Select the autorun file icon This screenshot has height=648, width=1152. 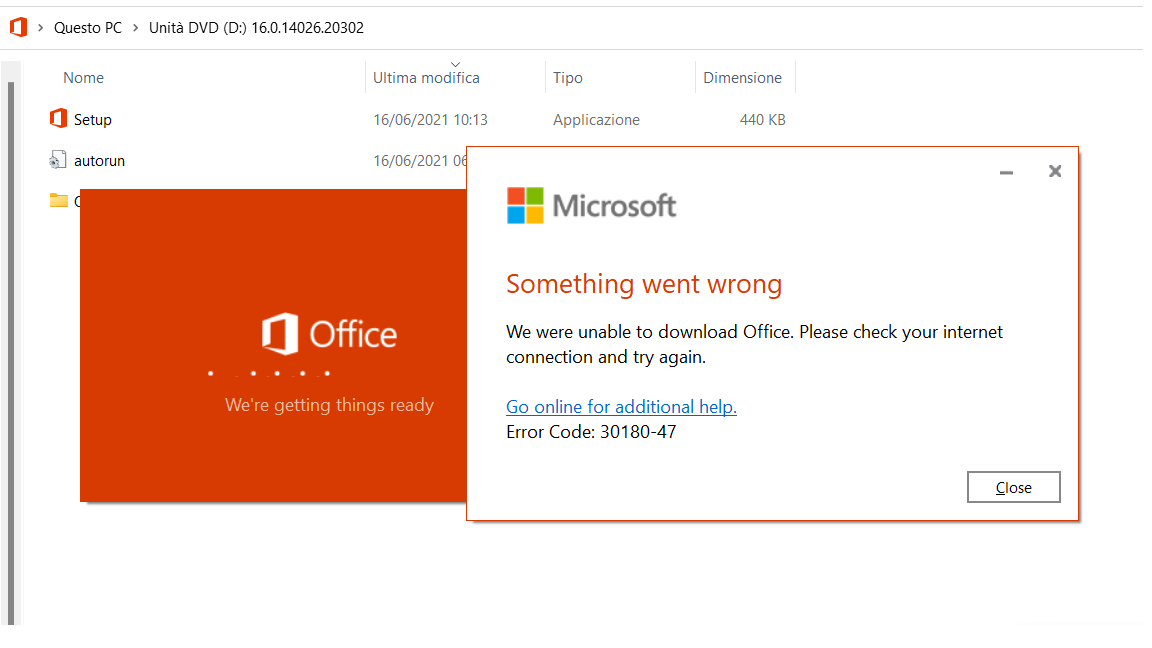[57, 159]
